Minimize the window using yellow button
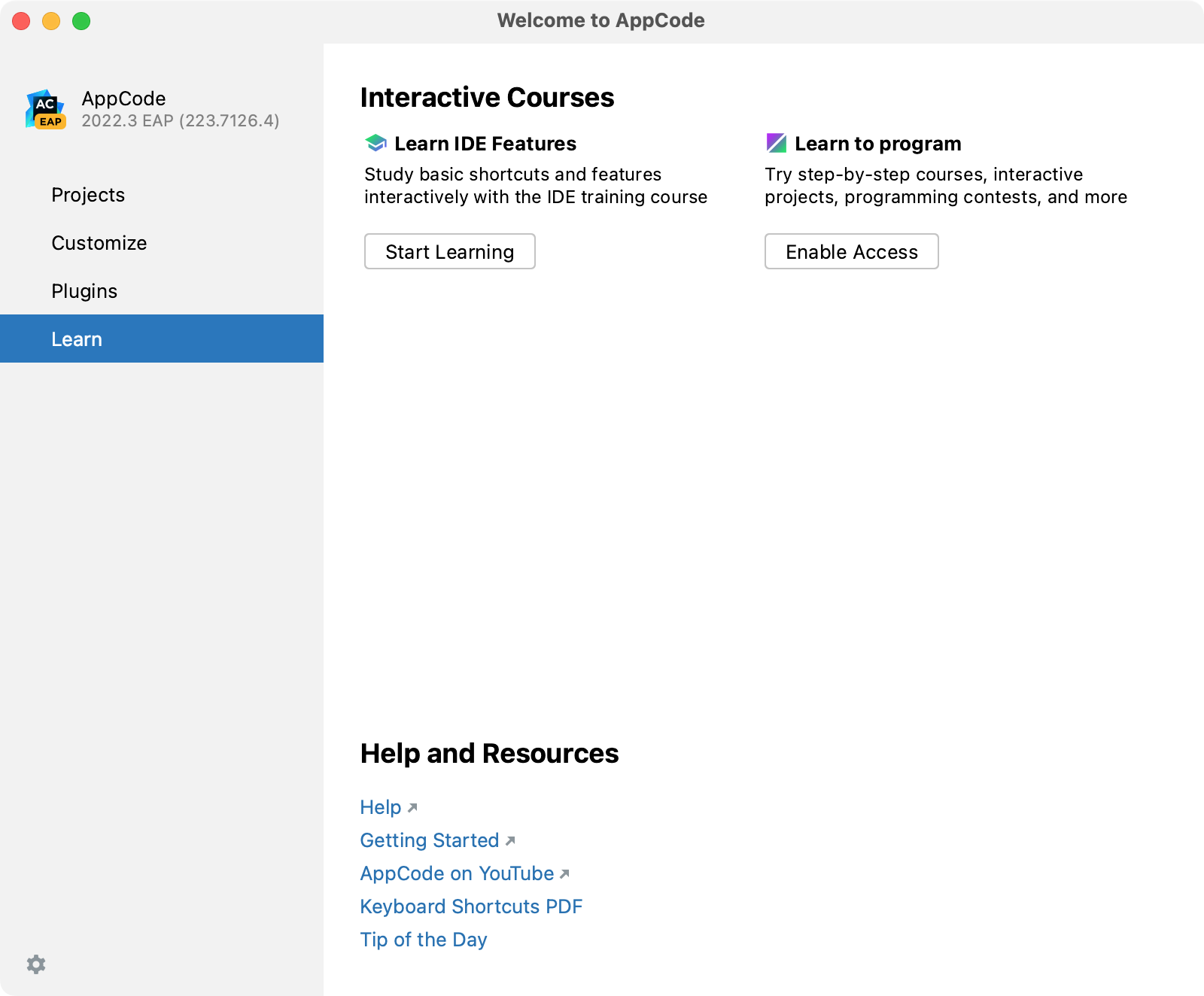Viewport: 1204px width, 996px height. click(x=51, y=21)
